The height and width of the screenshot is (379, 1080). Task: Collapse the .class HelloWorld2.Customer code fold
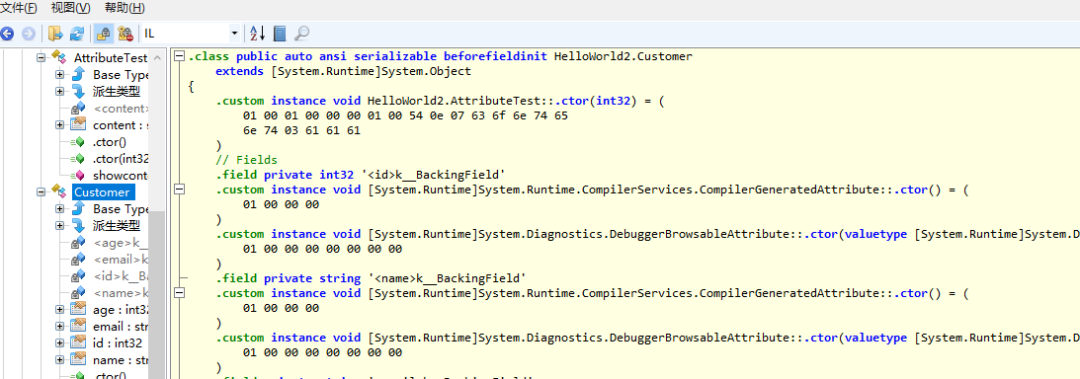pyautogui.click(x=179, y=57)
